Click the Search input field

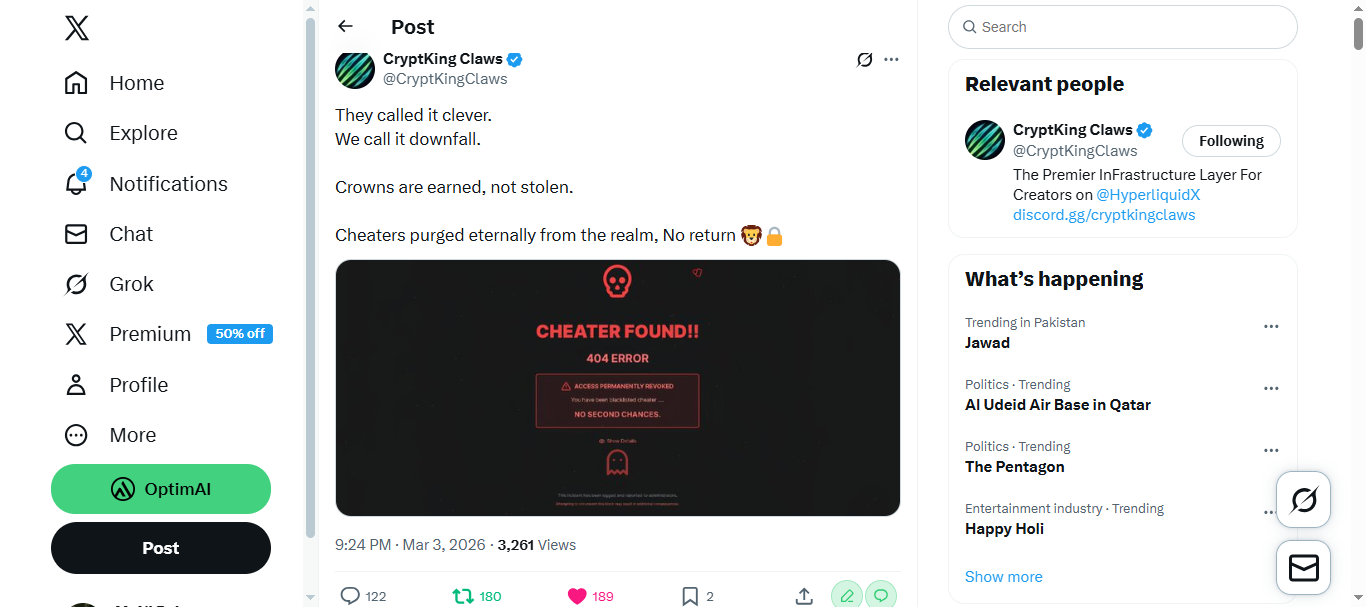point(1130,27)
